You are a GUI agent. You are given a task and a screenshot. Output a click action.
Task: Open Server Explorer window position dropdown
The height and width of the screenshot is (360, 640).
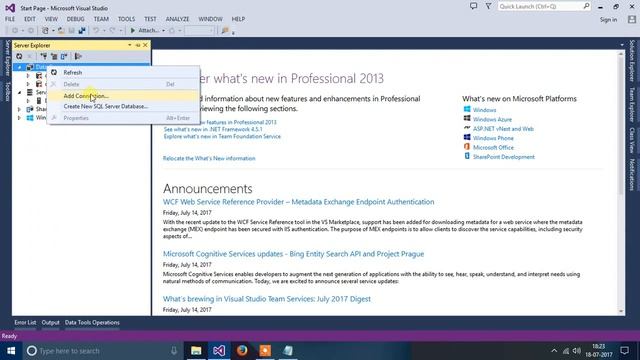point(130,45)
